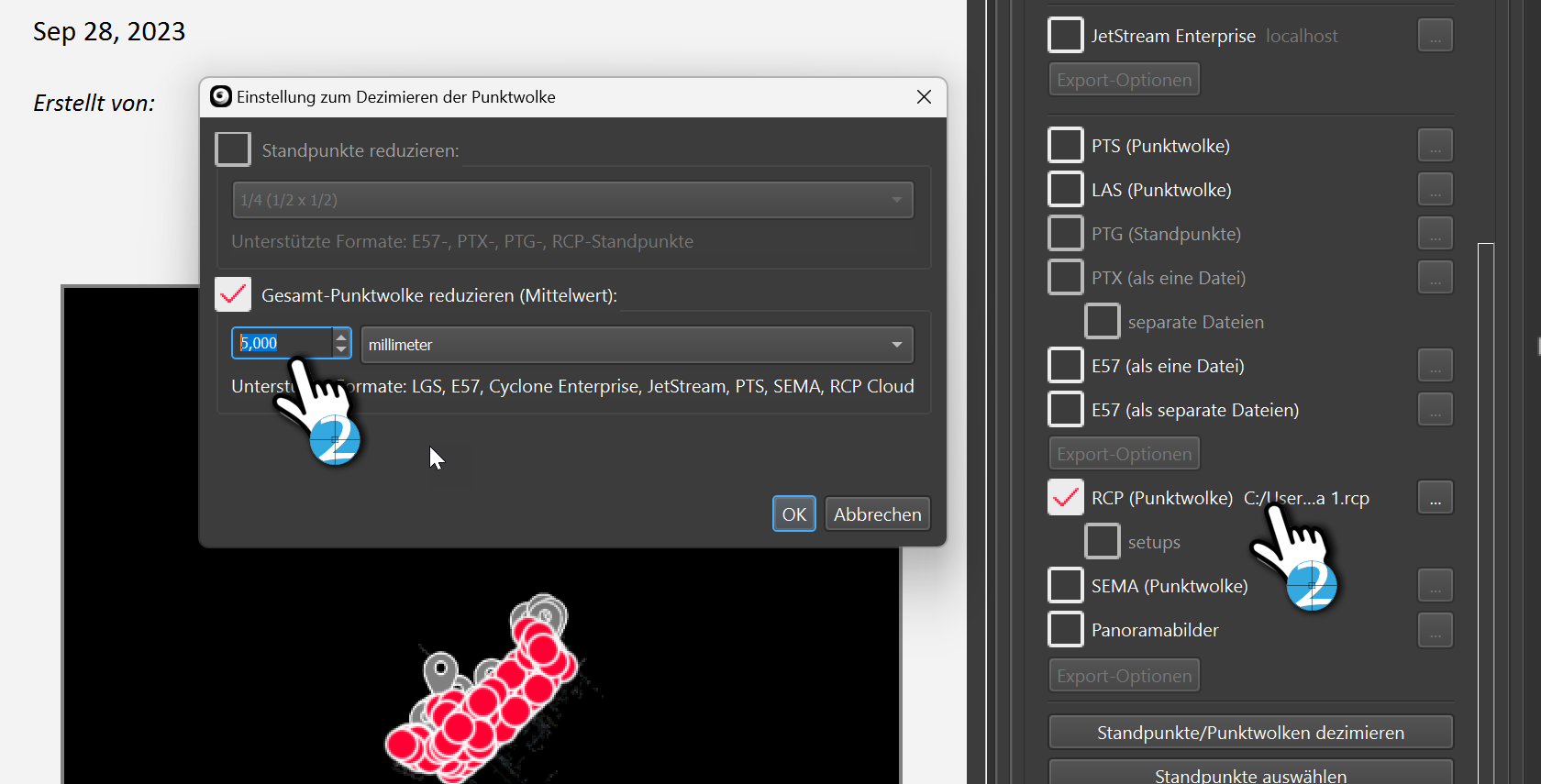Uncheck Gesamt-Punktwolke reduzieren (Mittelwert)
Viewport: 1541px width, 784px height.
click(233, 294)
